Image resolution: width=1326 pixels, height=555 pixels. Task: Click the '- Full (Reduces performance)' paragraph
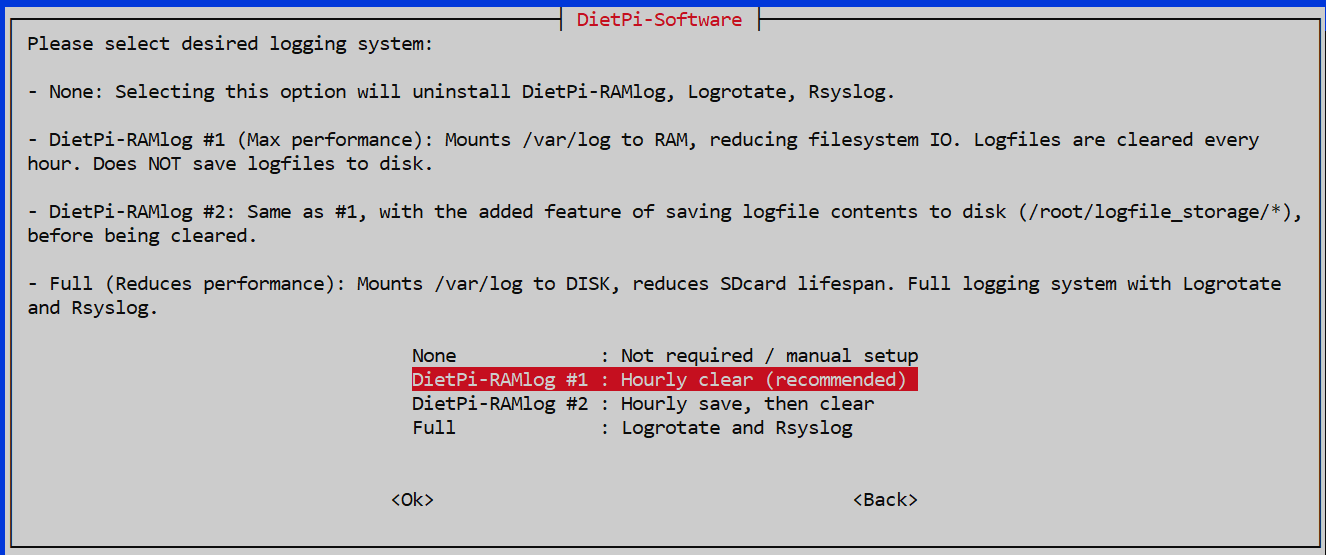pyautogui.click(x=654, y=296)
